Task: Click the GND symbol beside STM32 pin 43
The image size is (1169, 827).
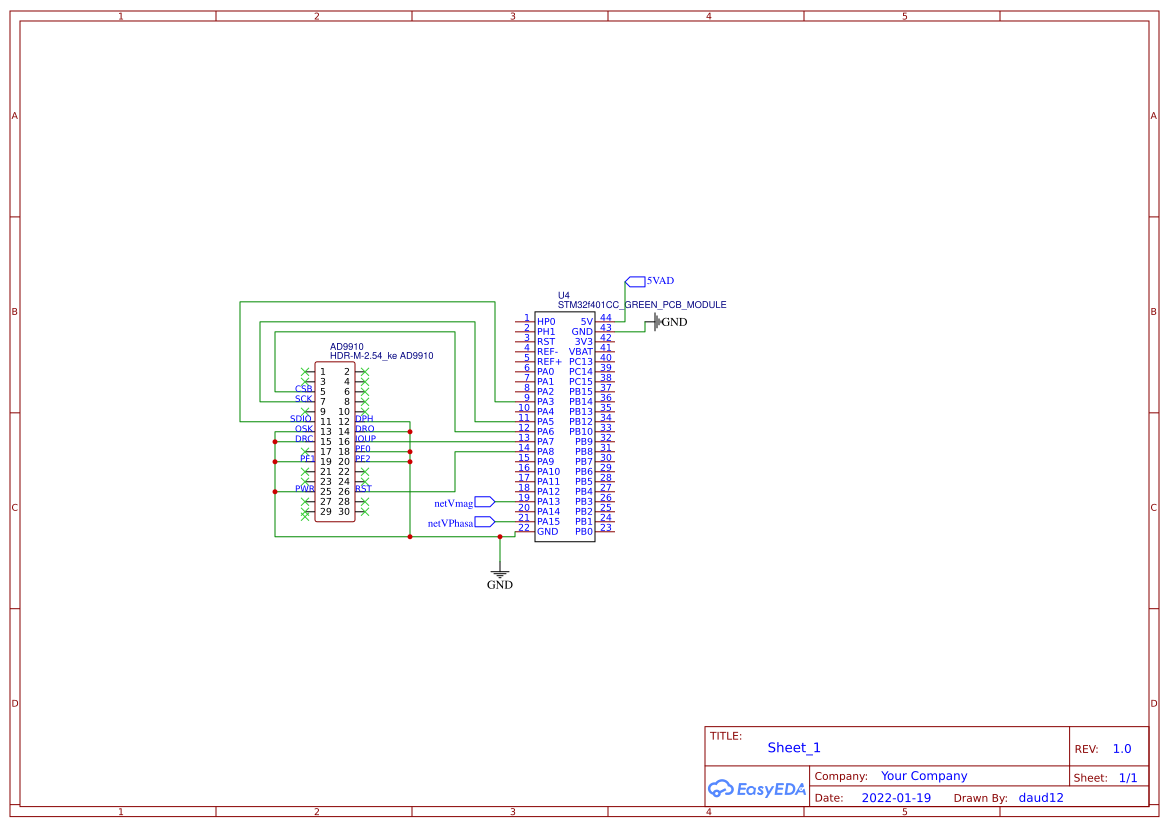Action: click(x=657, y=322)
